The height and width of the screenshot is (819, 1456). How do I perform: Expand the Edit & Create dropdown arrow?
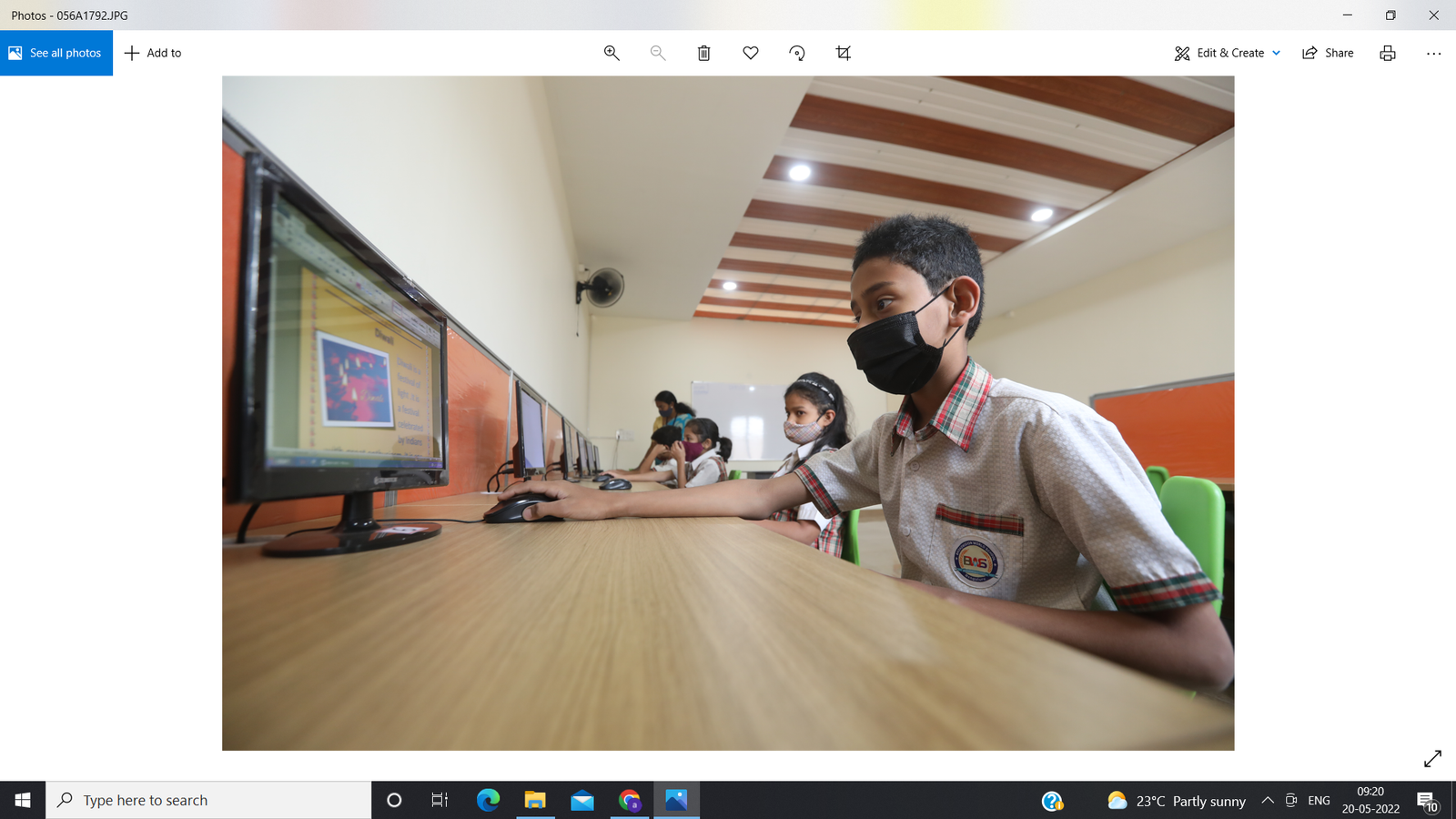click(1277, 53)
